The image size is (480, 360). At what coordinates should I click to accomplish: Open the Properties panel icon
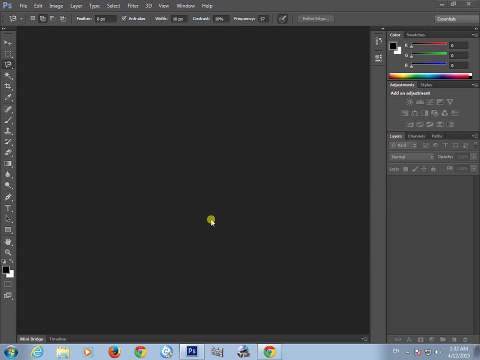tap(378, 58)
